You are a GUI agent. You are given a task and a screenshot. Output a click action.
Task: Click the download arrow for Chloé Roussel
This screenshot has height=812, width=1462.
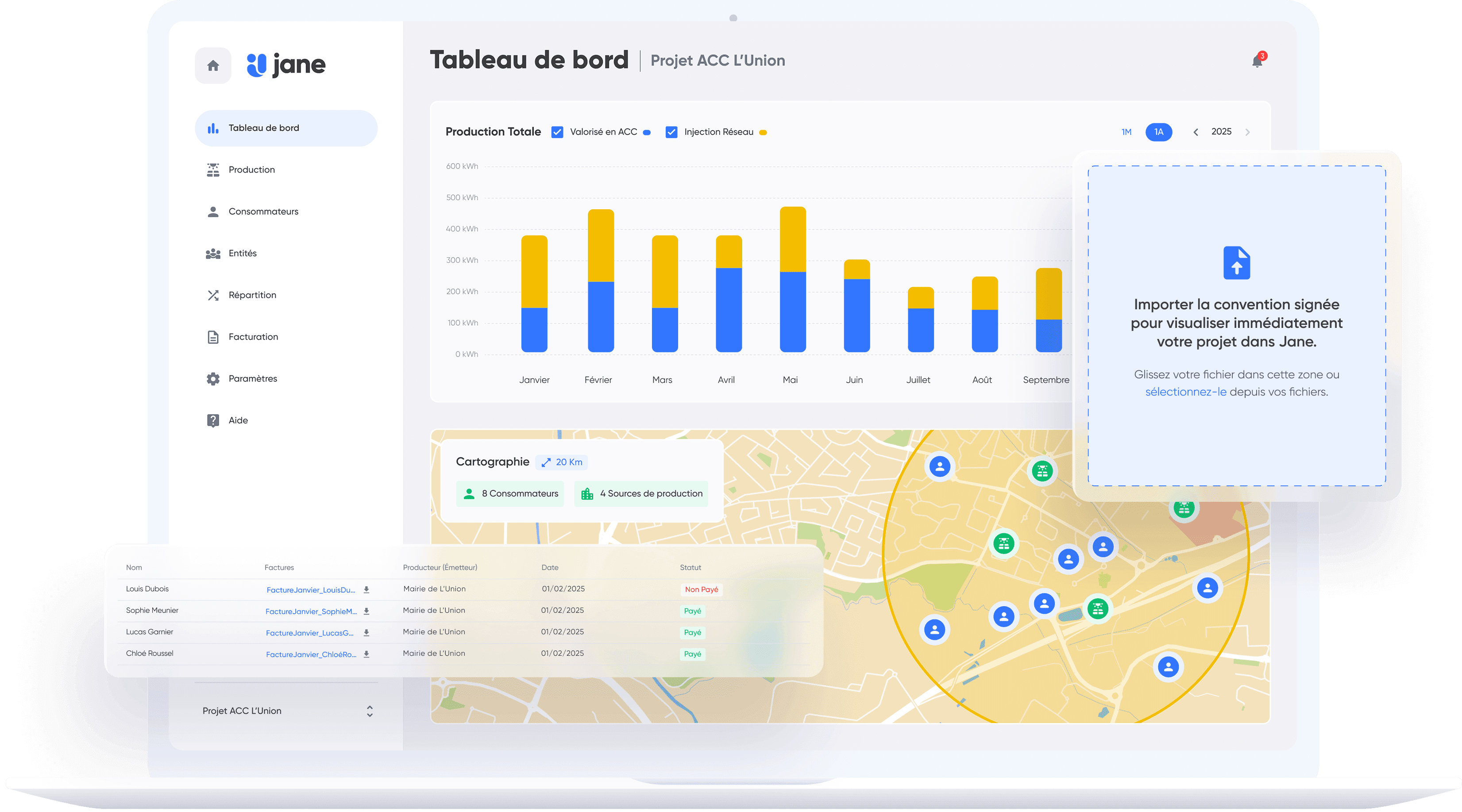[x=366, y=654]
